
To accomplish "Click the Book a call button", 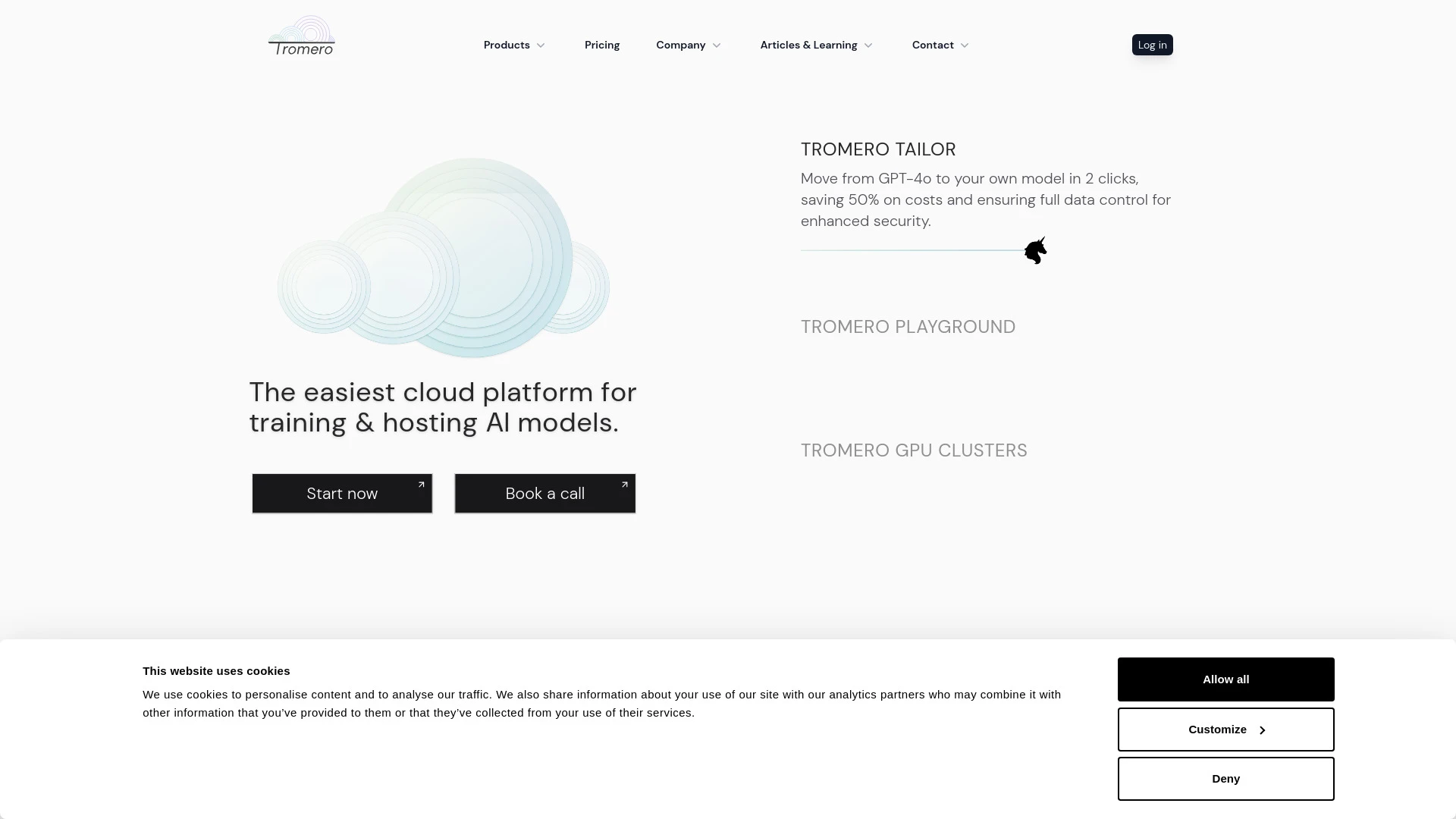I will [544, 493].
